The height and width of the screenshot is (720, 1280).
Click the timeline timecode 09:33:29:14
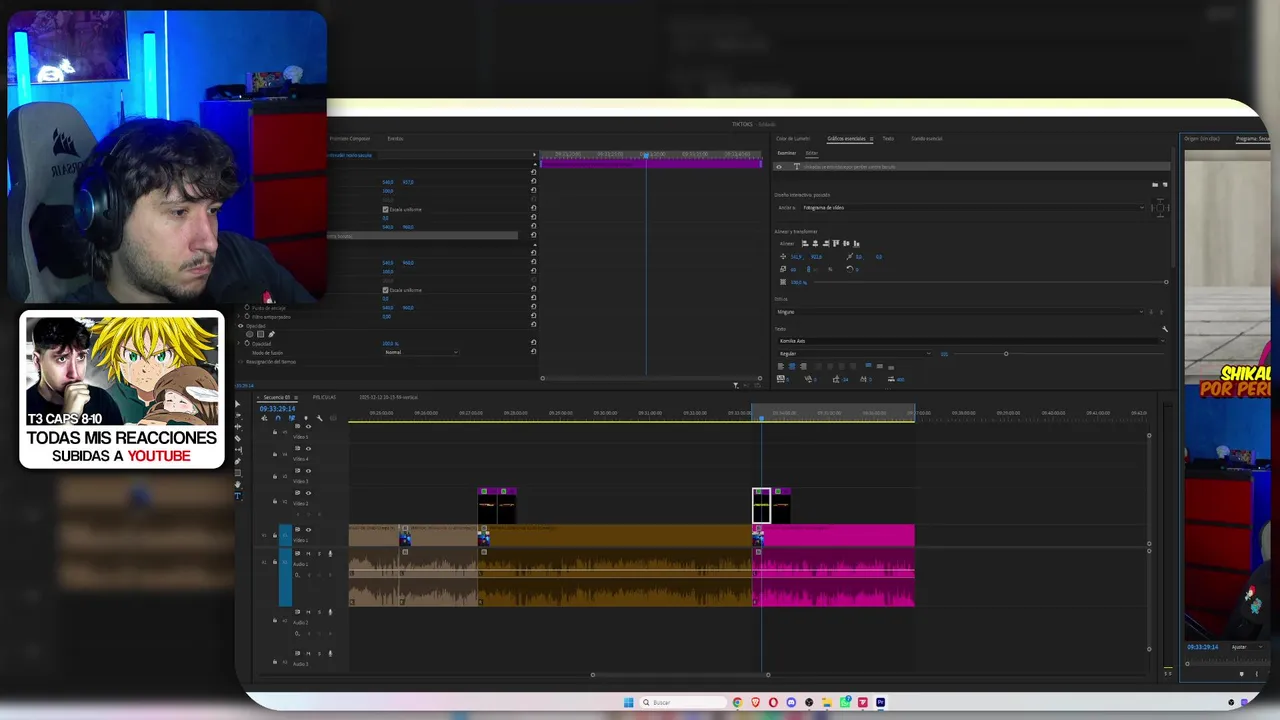[277, 408]
